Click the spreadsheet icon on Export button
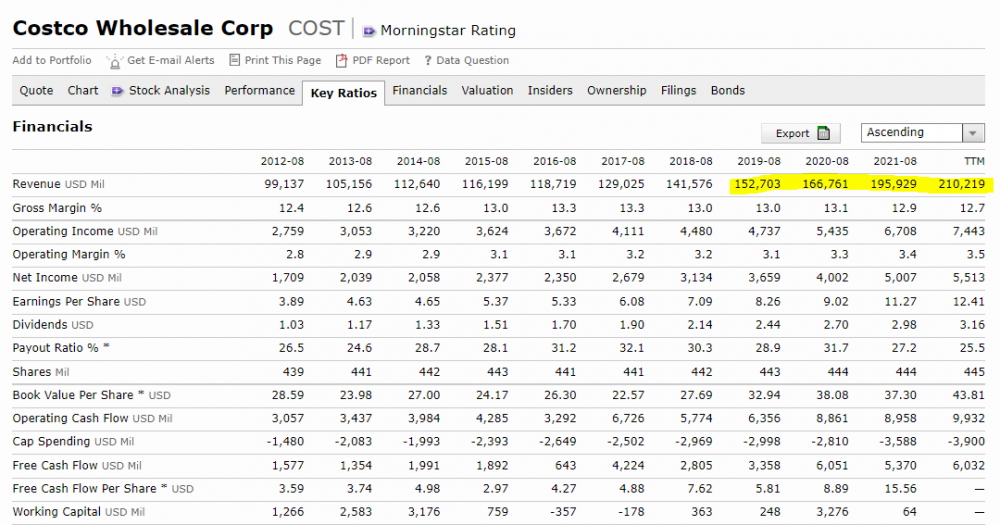 pos(824,133)
